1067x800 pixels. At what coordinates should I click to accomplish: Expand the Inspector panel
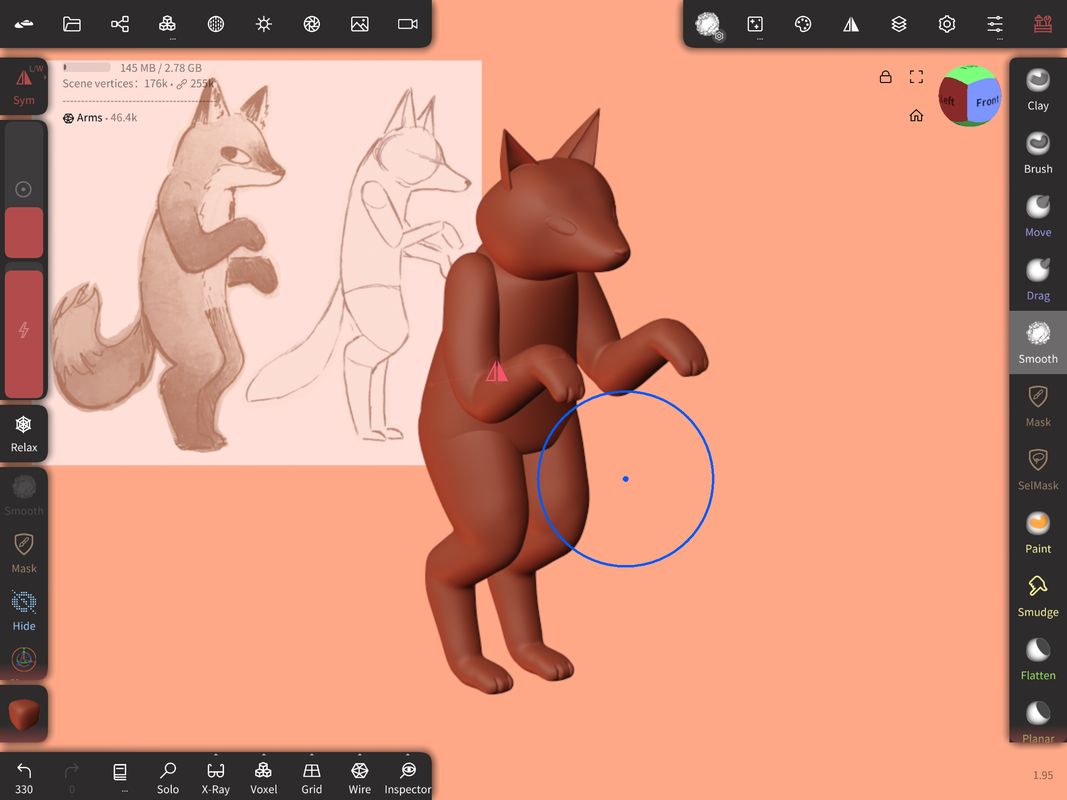tap(407, 776)
